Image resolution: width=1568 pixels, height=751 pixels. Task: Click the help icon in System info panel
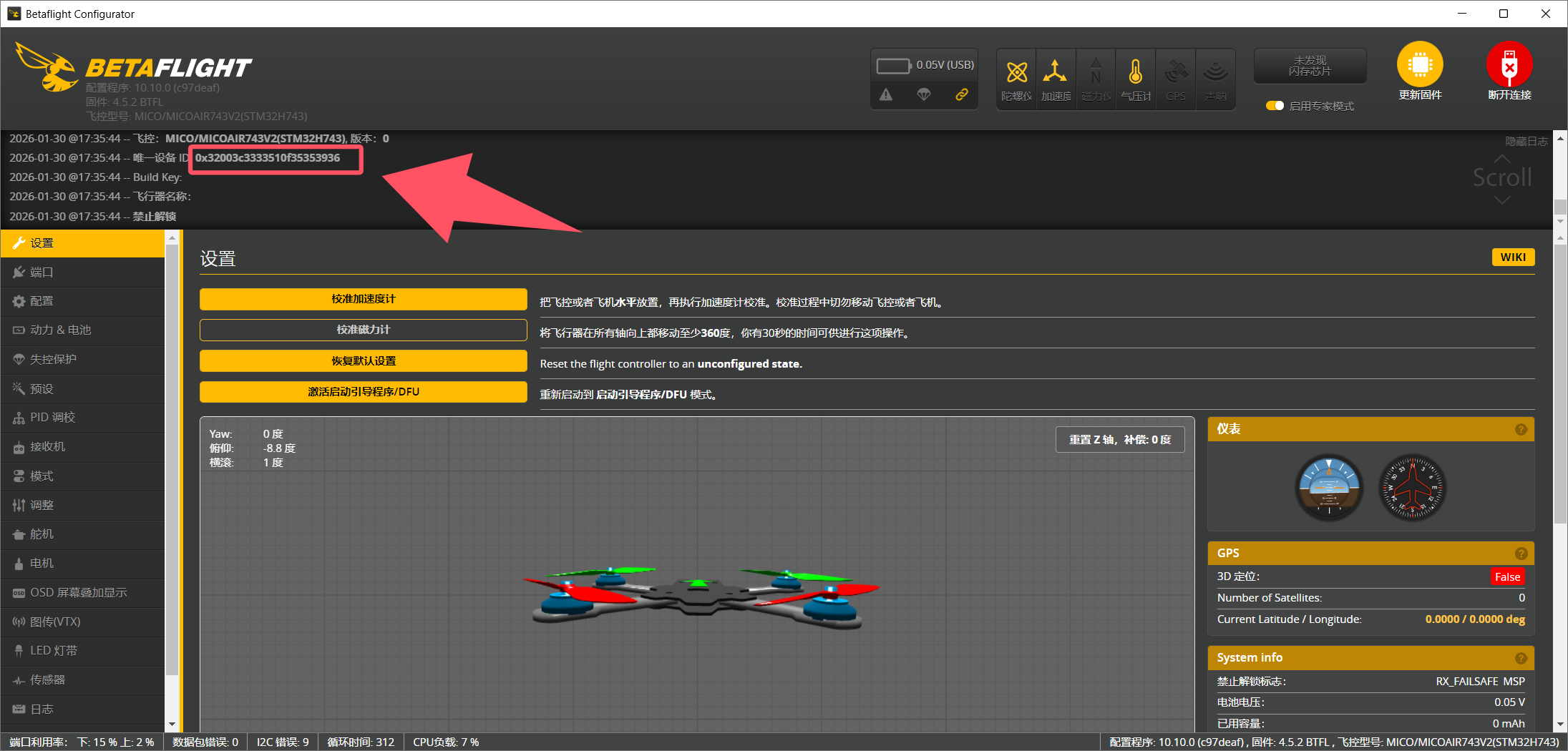[1521, 658]
